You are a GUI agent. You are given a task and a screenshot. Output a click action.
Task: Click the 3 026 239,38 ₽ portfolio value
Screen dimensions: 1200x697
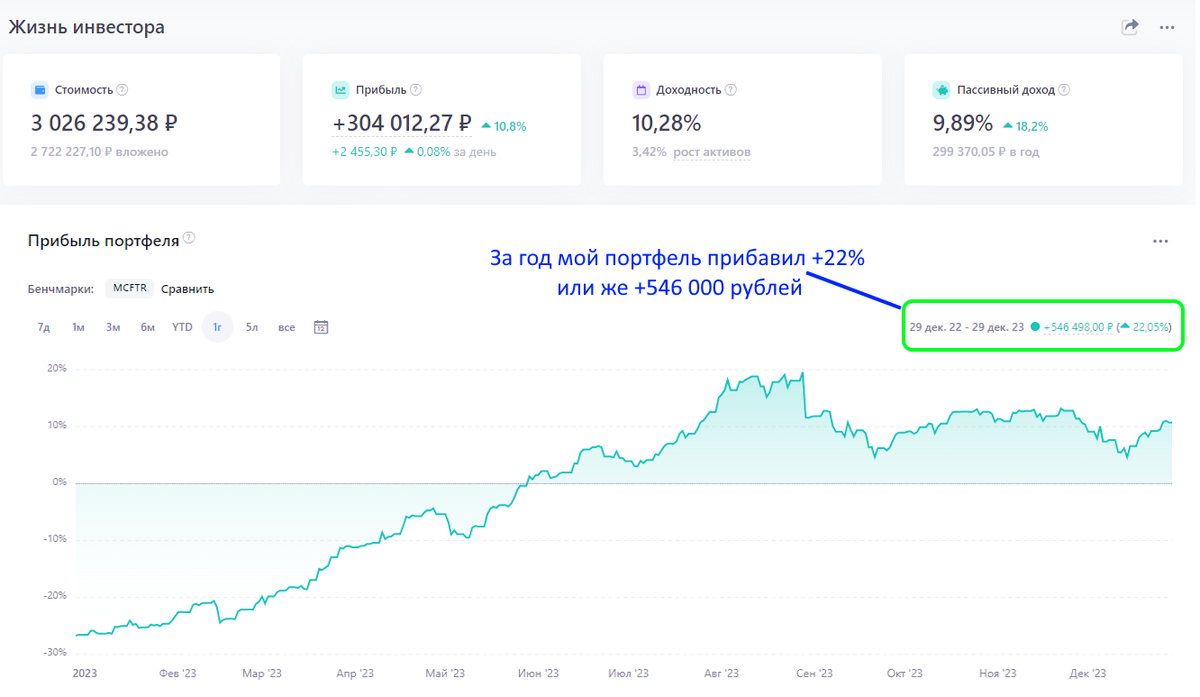[x=104, y=123]
